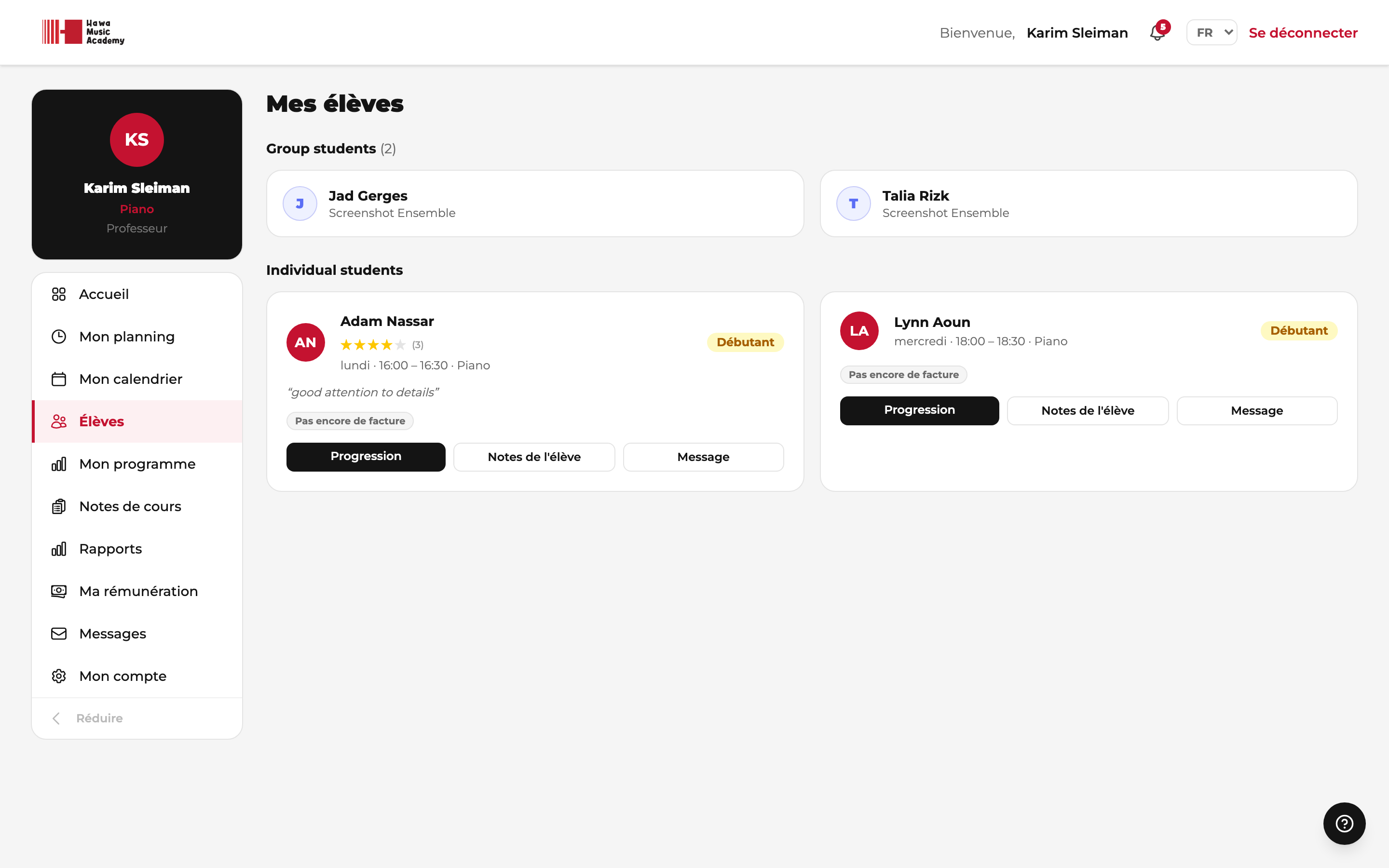Screen dimensions: 1389x868
Task: Open Notes de l'élève for Lynn Aoun
Action: (x=1088, y=410)
